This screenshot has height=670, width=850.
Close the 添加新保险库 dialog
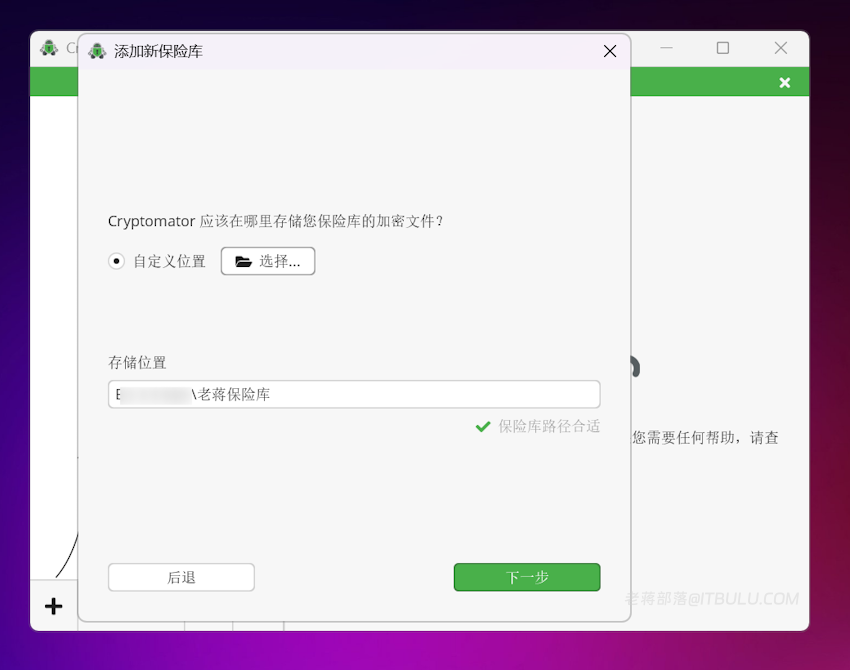click(610, 51)
